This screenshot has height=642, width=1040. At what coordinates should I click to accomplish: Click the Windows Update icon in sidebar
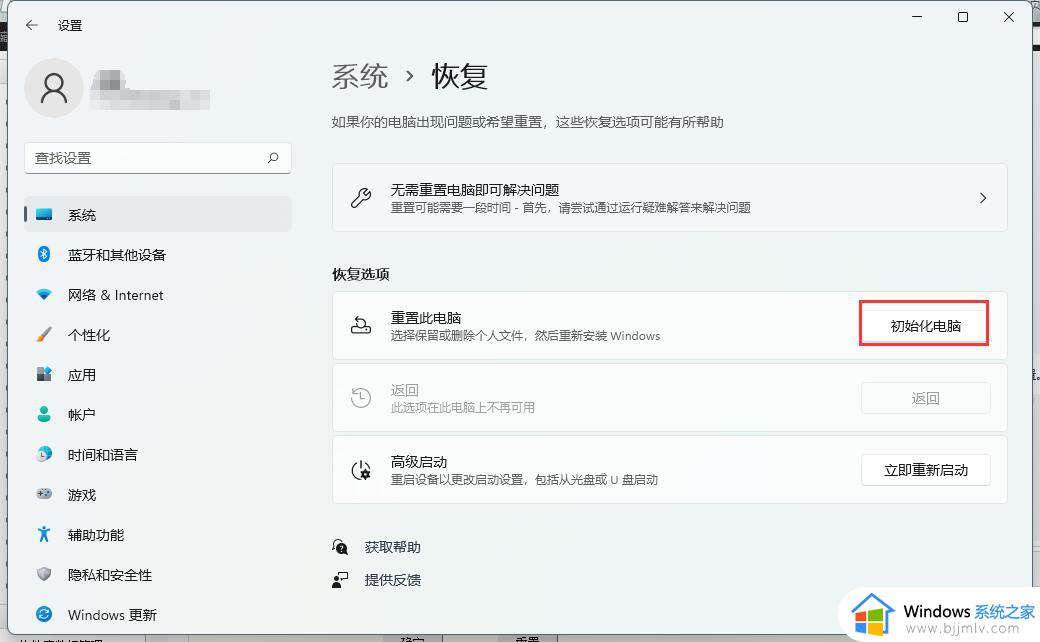click(x=44, y=615)
